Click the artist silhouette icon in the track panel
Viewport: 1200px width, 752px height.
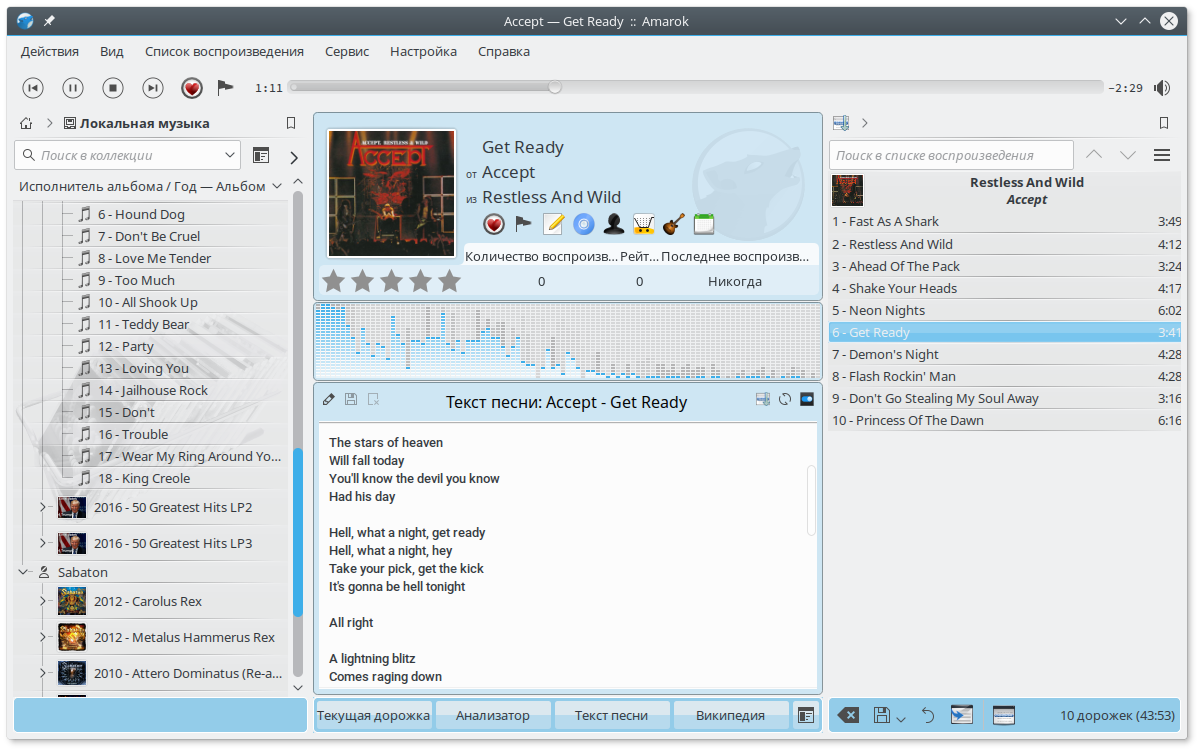click(x=613, y=224)
